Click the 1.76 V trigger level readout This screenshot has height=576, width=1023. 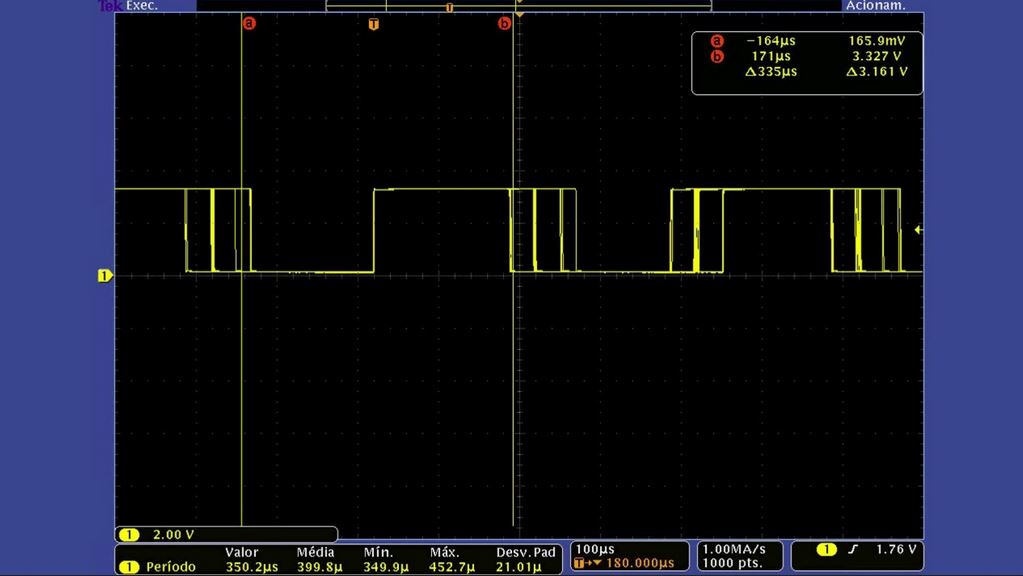tap(896, 549)
